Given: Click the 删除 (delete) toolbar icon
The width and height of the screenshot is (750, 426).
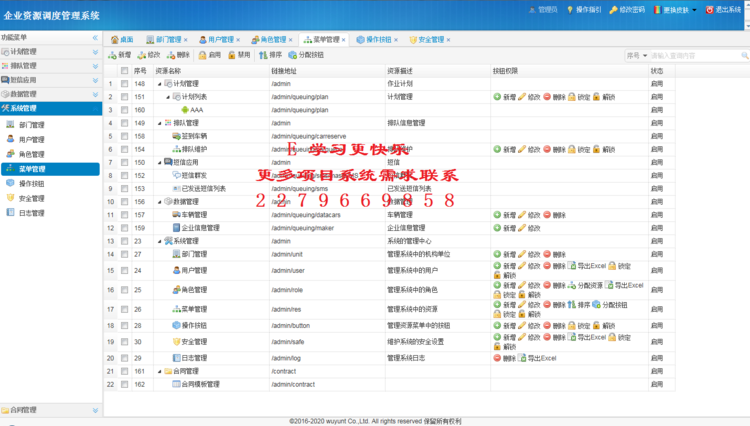Looking at the screenshot, I should tap(171, 55).
